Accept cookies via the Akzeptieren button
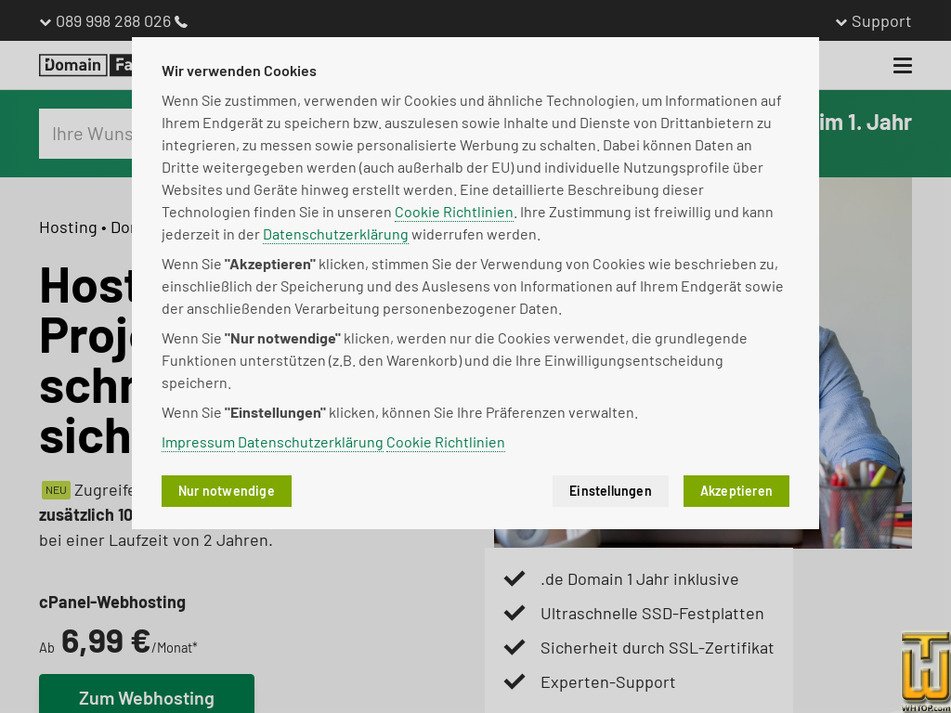The width and height of the screenshot is (951, 713). (x=736, y=490)
